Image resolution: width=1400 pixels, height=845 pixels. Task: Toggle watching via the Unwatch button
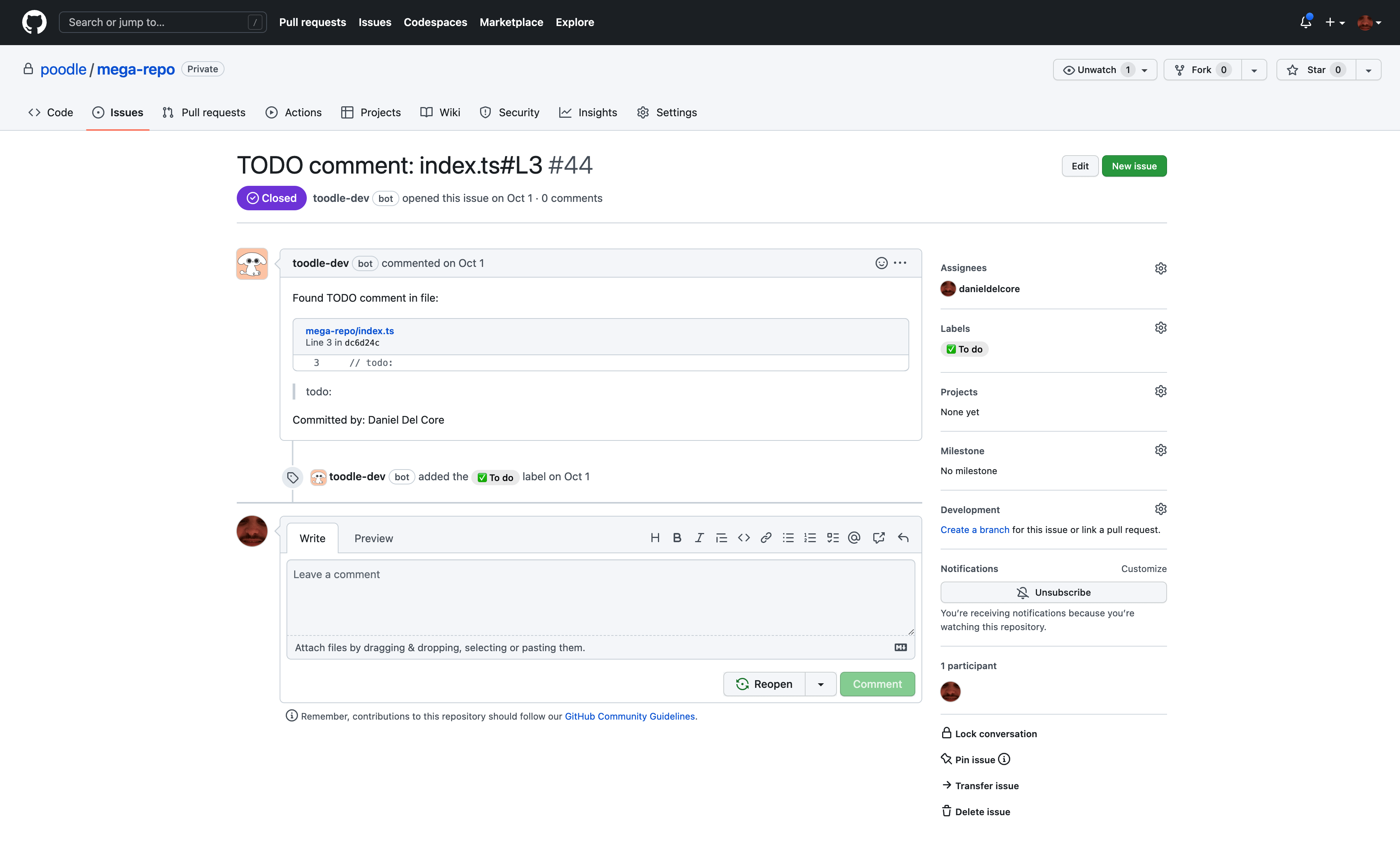1096,70
